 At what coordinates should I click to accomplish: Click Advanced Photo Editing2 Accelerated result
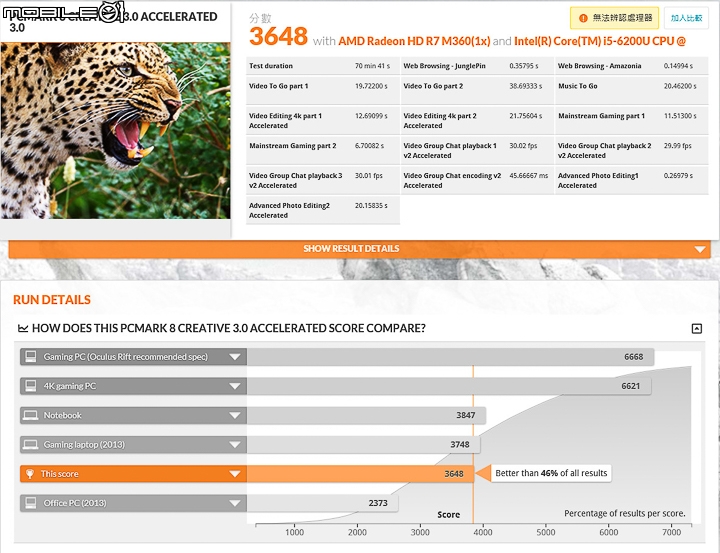coord(323,210)
